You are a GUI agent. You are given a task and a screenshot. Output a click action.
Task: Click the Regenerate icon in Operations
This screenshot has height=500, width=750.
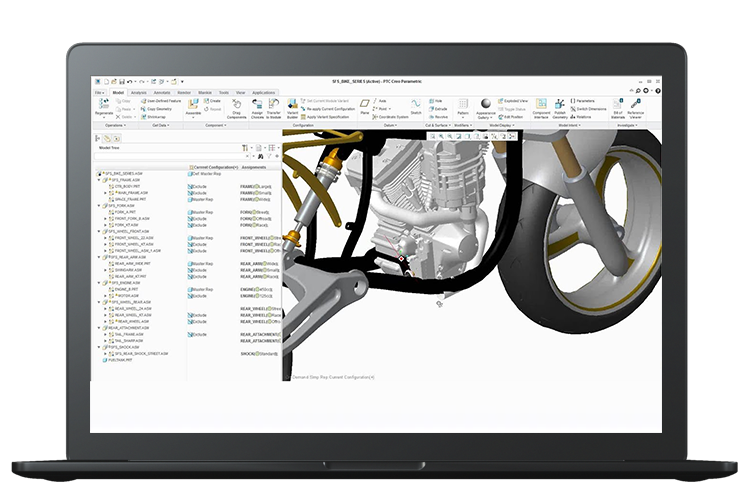(103, 104)
